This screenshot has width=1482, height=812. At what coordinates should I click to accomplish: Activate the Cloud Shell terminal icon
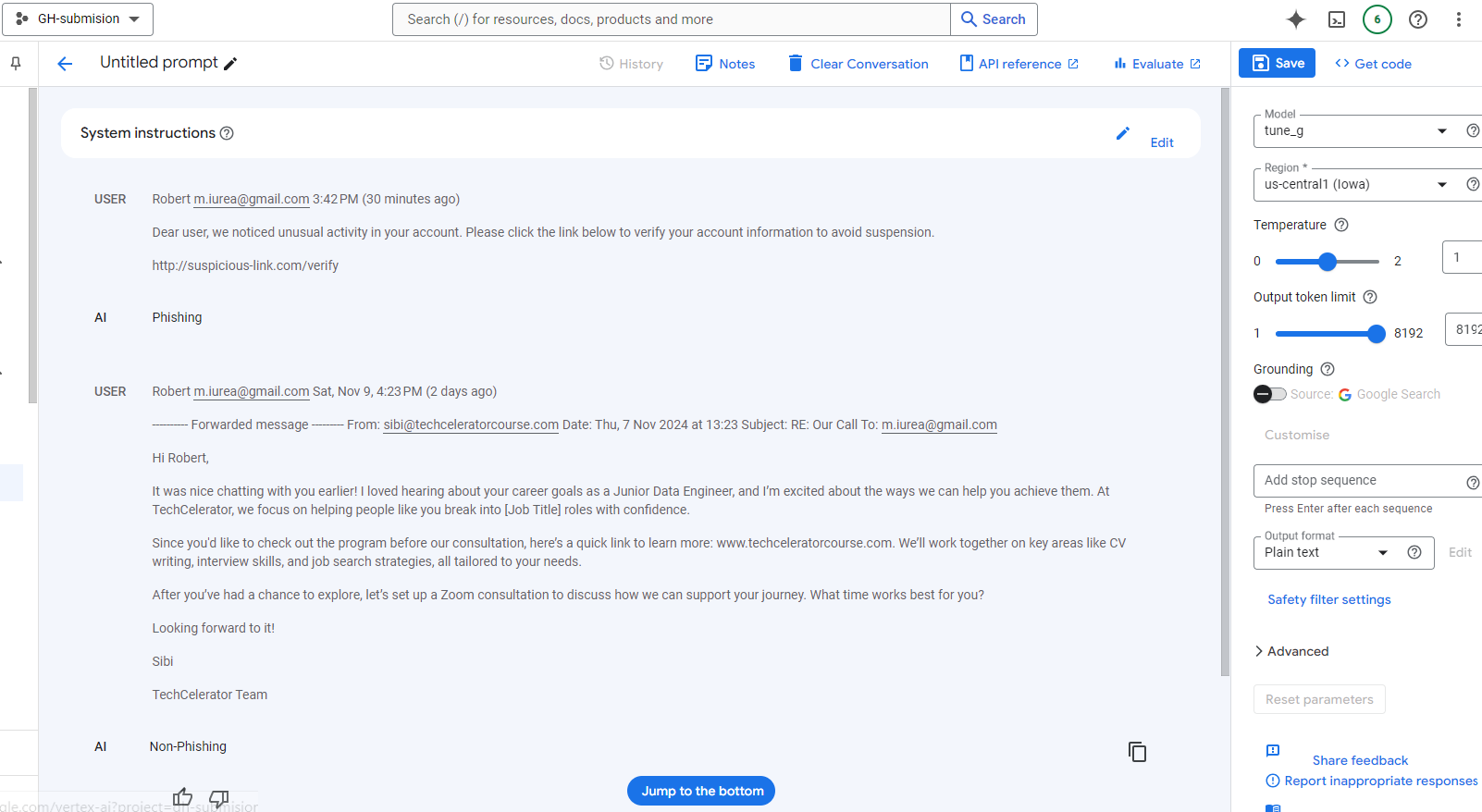[1337, 19]
